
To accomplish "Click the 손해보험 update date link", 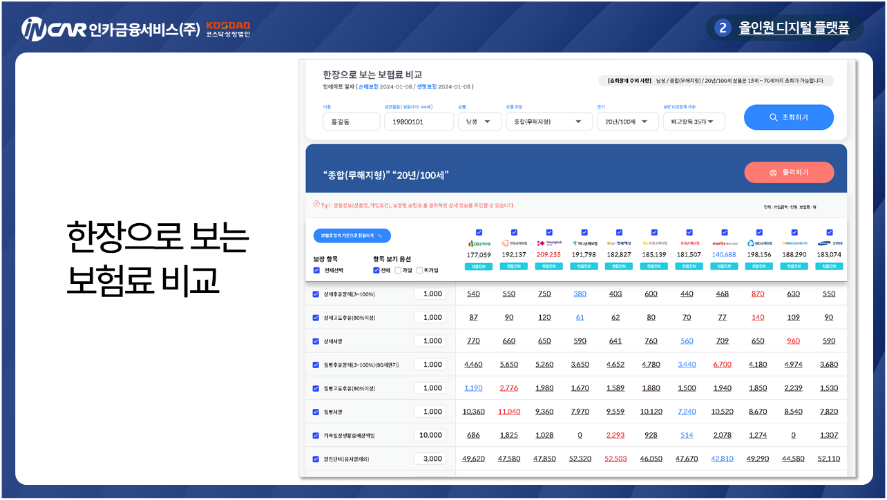I will [368, 87].
